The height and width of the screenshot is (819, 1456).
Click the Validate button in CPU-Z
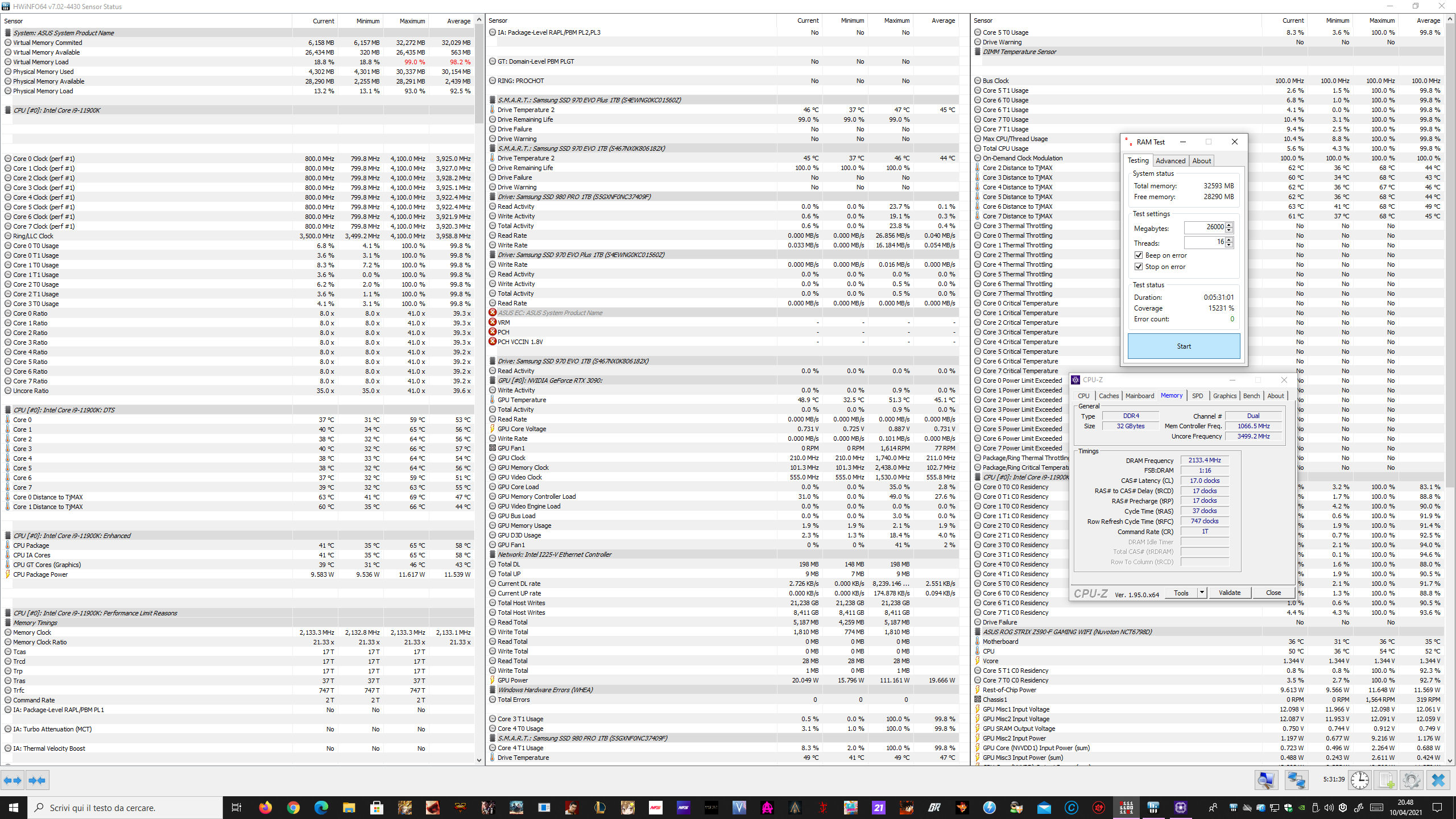coord(1229,593)
